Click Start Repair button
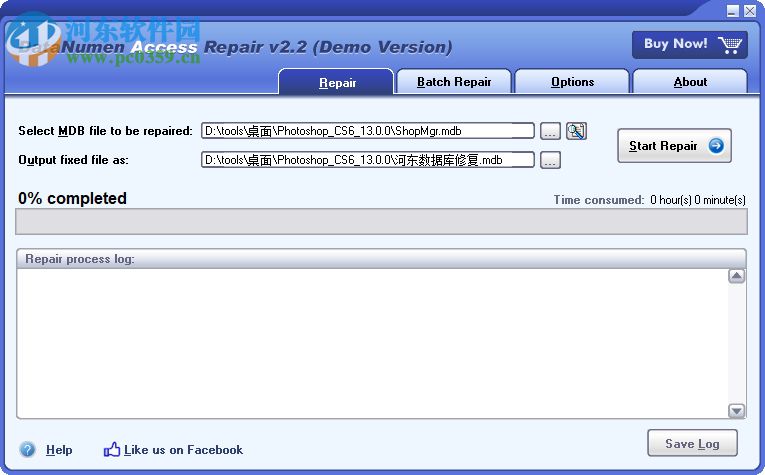Image resolution: width=765 pixels, height=475 pixels. pyautogui.click(x=674, y=145)
